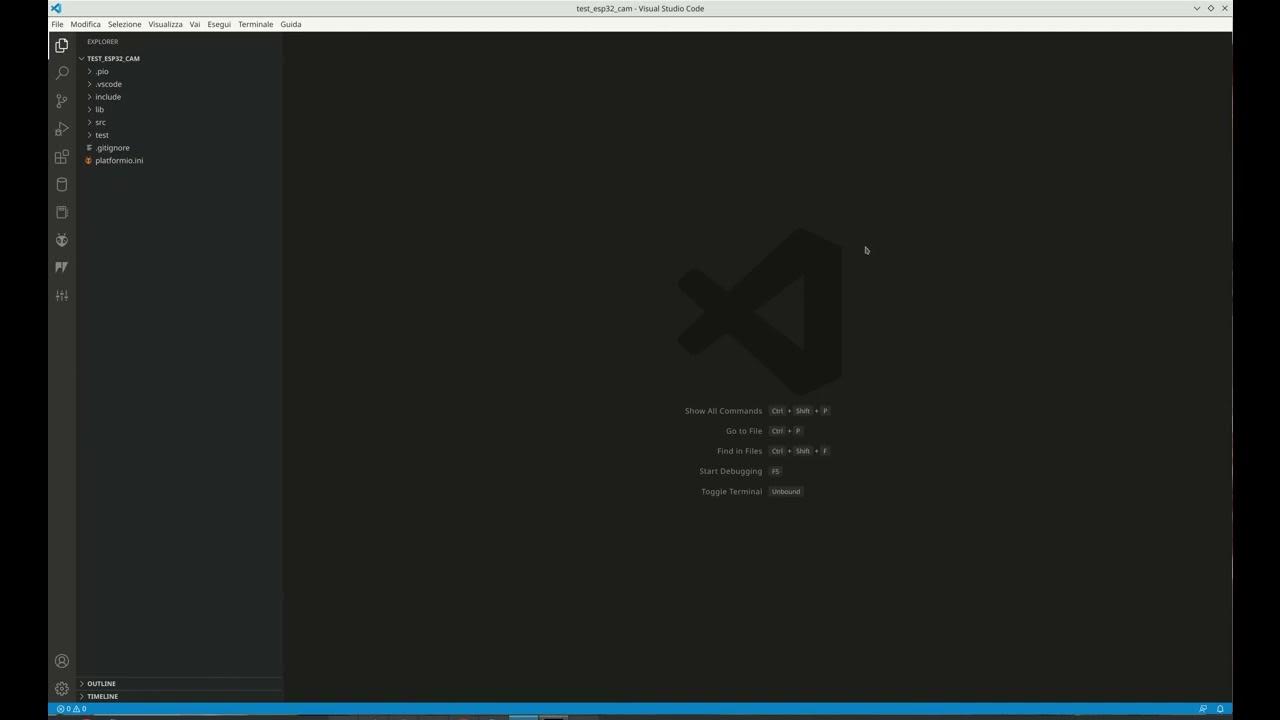
Task: Open the .gitignore file
Action: click(x=180, y=148)
